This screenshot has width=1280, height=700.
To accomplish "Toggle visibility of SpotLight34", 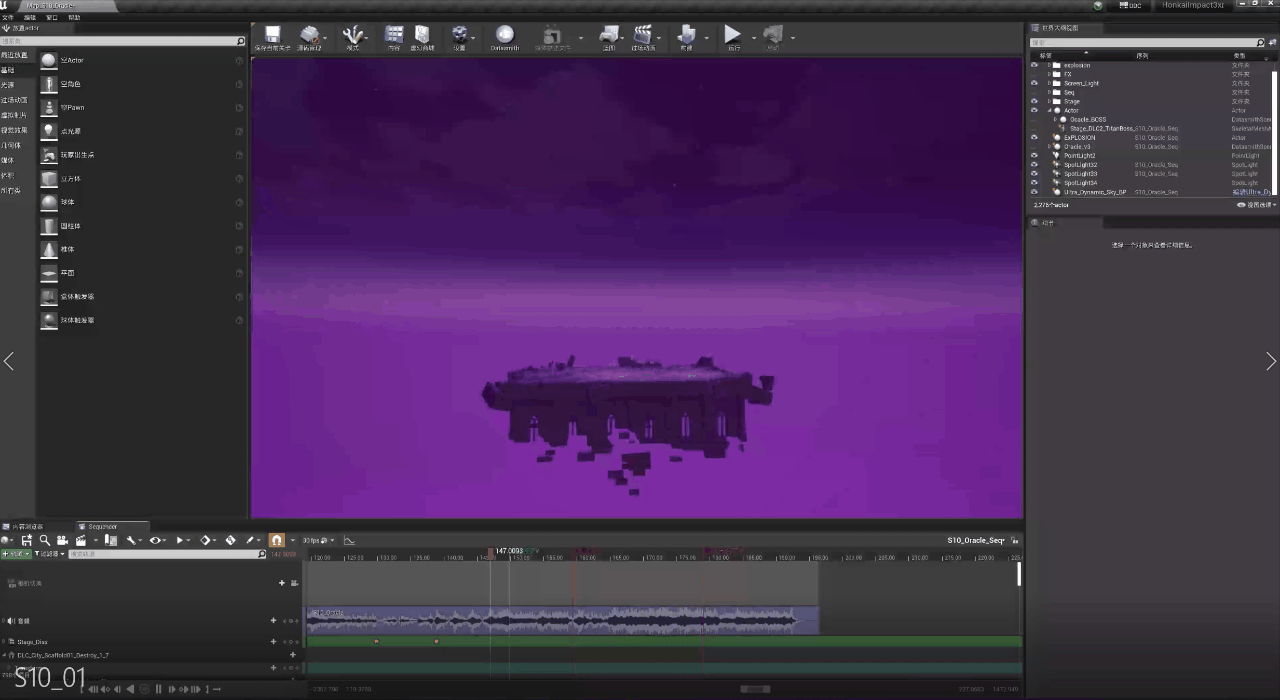I will coord(1034,182).
